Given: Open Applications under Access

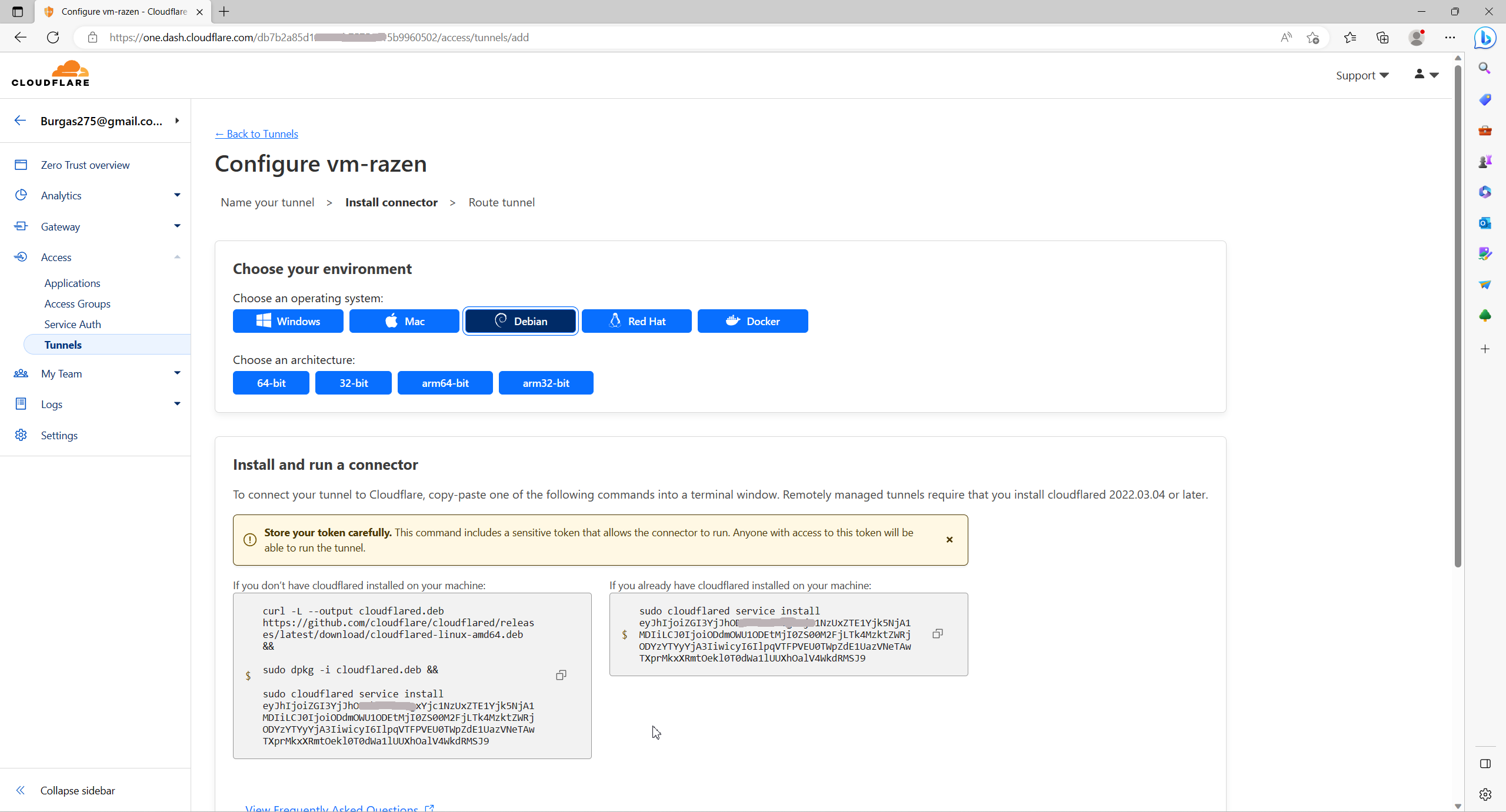Looking at the screenshot, I should (x=72, y=283).
